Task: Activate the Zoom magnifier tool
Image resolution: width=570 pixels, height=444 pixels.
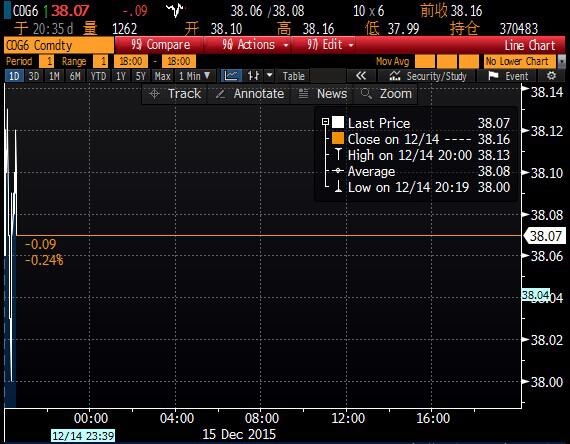Action: [x=386, y=94]
